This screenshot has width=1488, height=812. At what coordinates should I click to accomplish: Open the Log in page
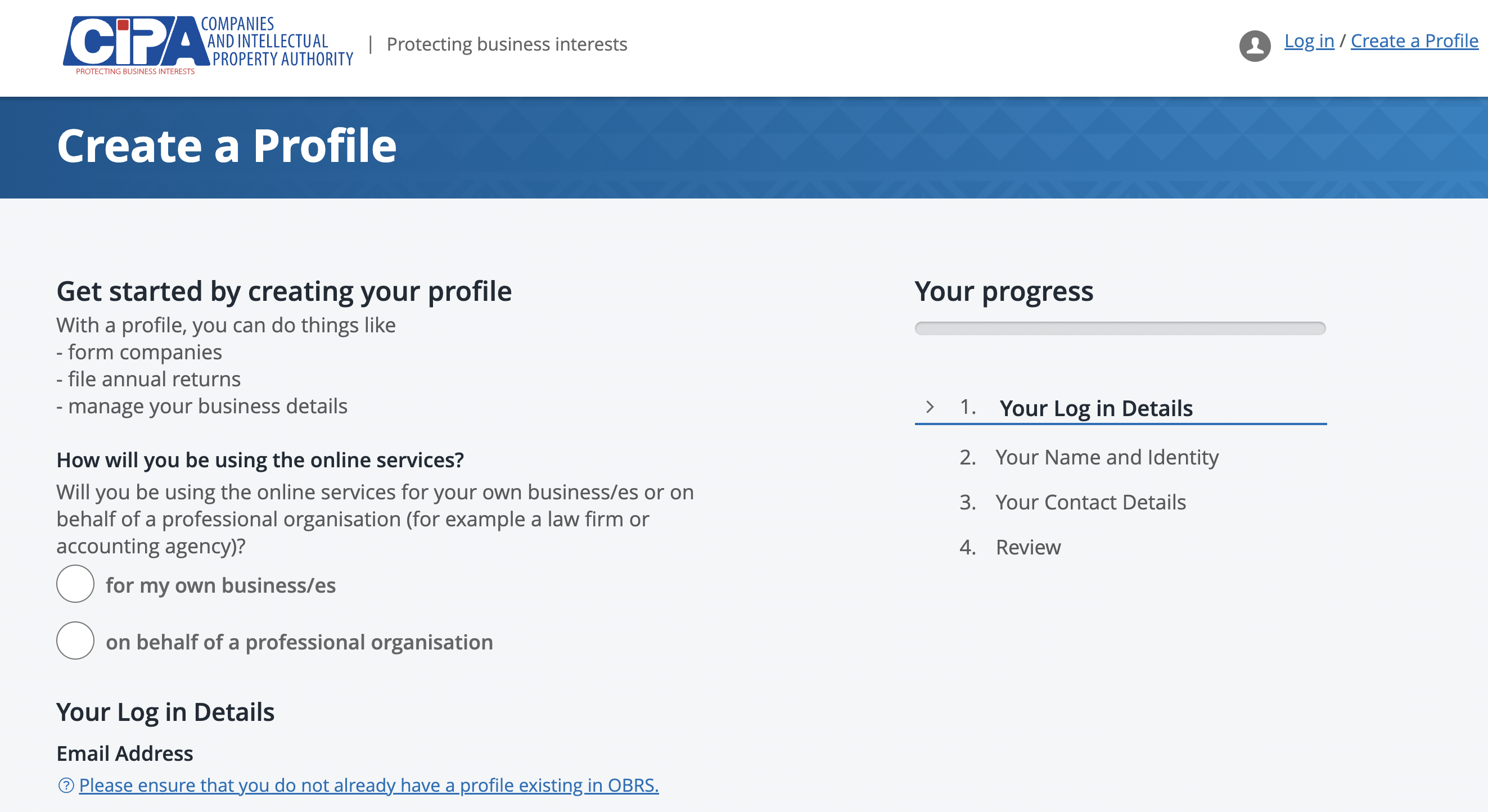(1310, 40)
